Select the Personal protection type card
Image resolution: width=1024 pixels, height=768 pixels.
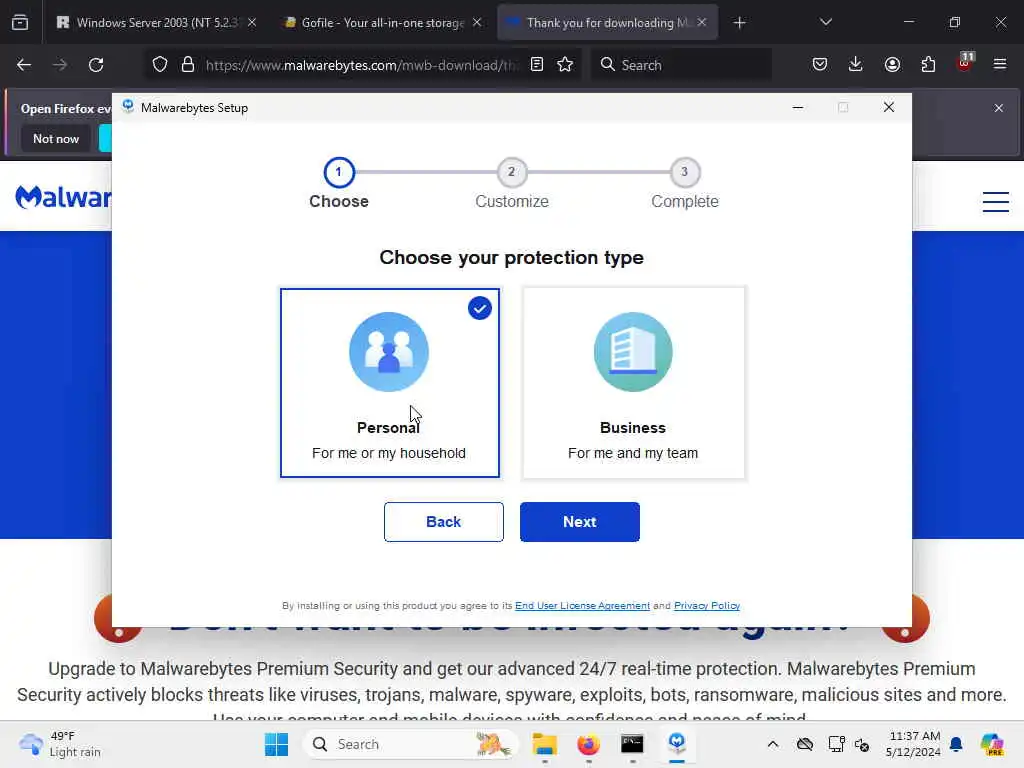[x=390, y=383]
